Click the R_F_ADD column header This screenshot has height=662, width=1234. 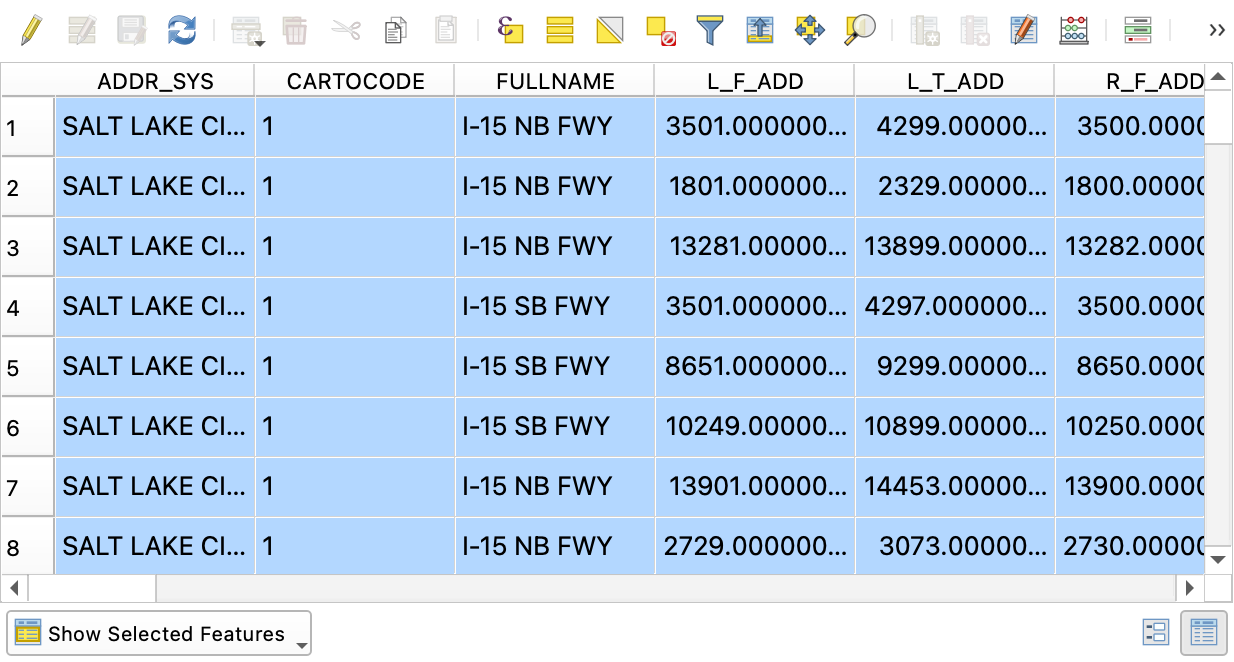pyautogui.click(x=1130, y=81)
